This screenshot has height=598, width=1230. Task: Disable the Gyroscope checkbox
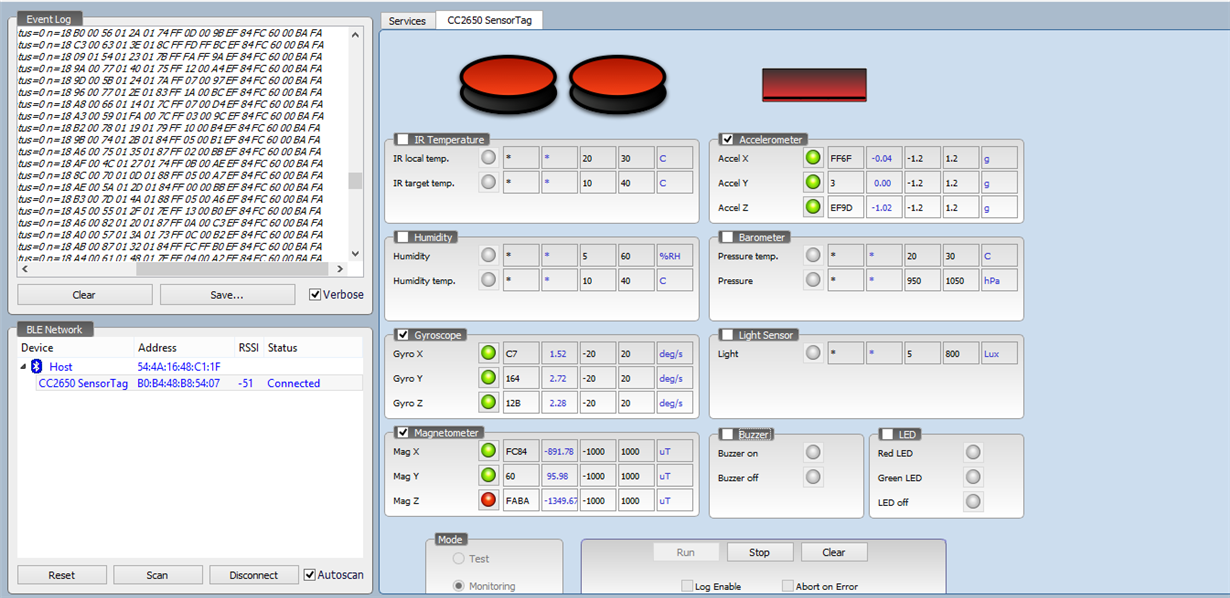point(402,334)
